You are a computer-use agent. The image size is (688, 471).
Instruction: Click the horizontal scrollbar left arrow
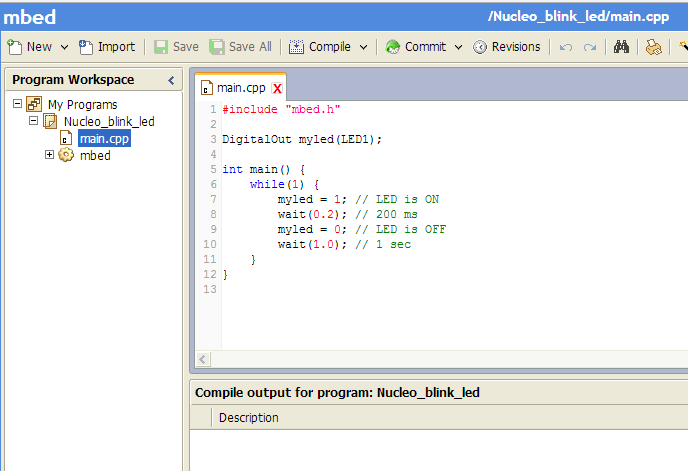[203, 359]
